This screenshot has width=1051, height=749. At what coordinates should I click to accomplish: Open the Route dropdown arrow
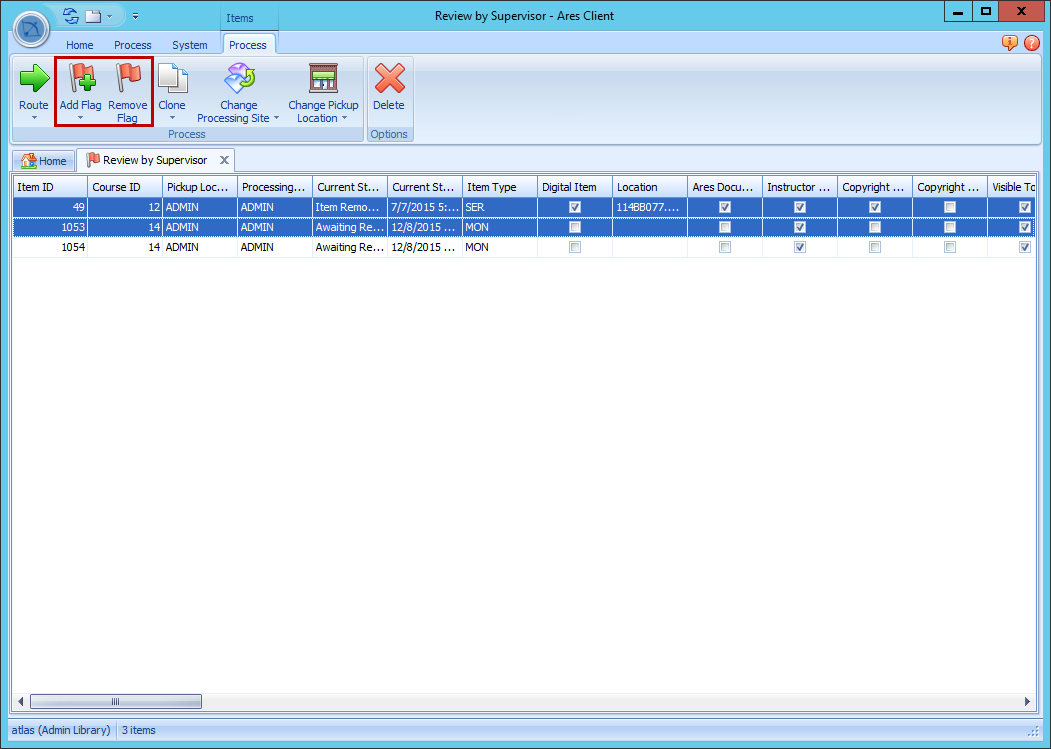coord(33,118)
